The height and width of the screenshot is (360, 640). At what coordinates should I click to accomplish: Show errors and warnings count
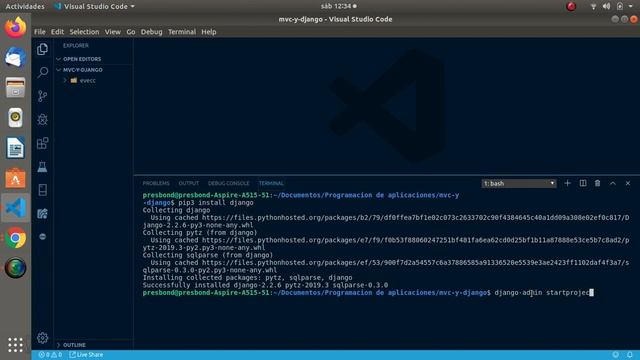(50, 355)
